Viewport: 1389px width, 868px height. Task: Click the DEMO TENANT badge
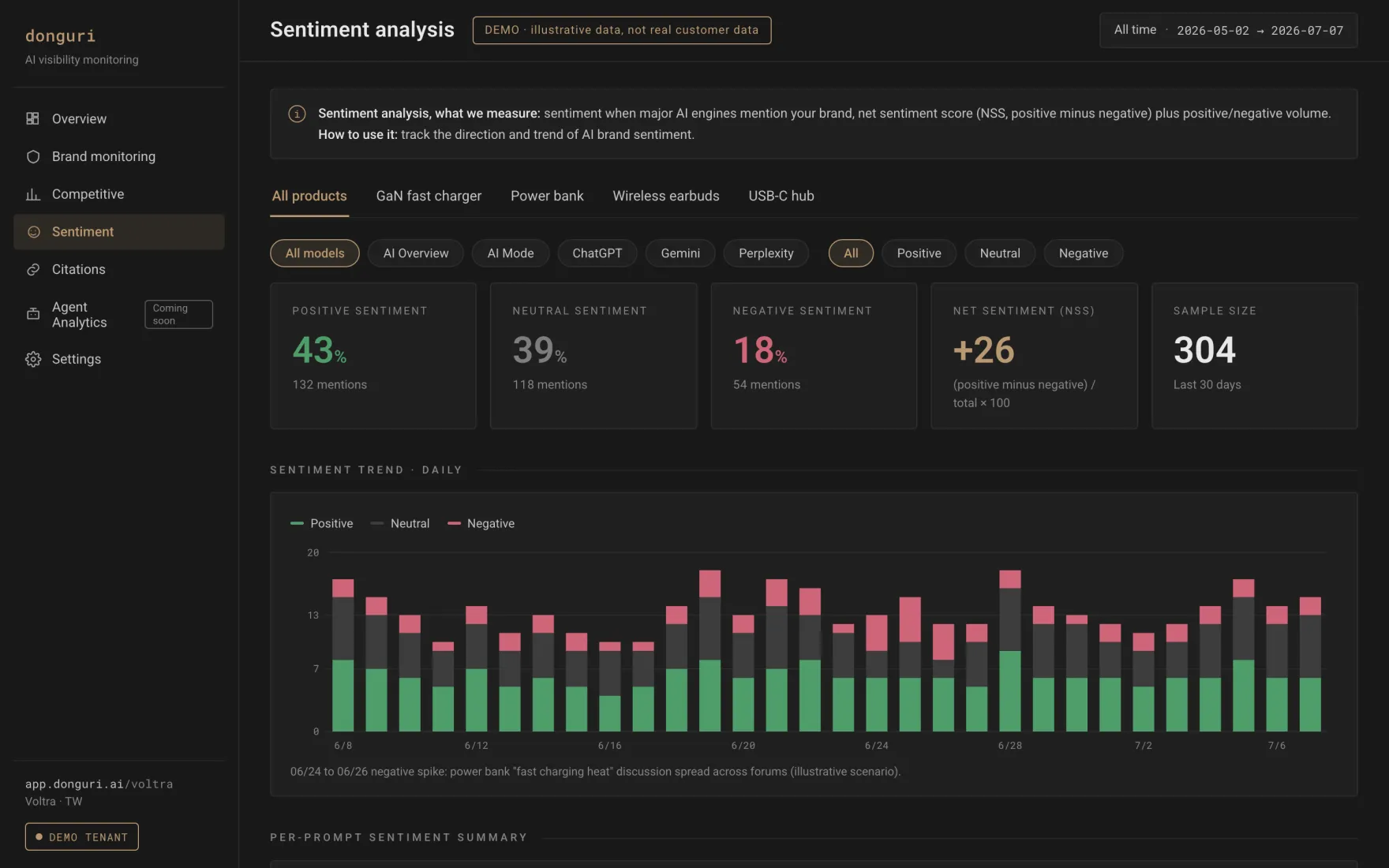82,837
